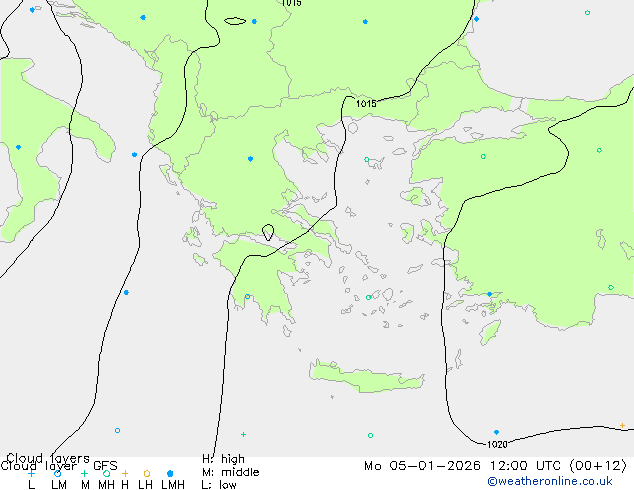Click the green circle MH legend symbol
This screenshot has height=490, width=634.
click(106, 473)
